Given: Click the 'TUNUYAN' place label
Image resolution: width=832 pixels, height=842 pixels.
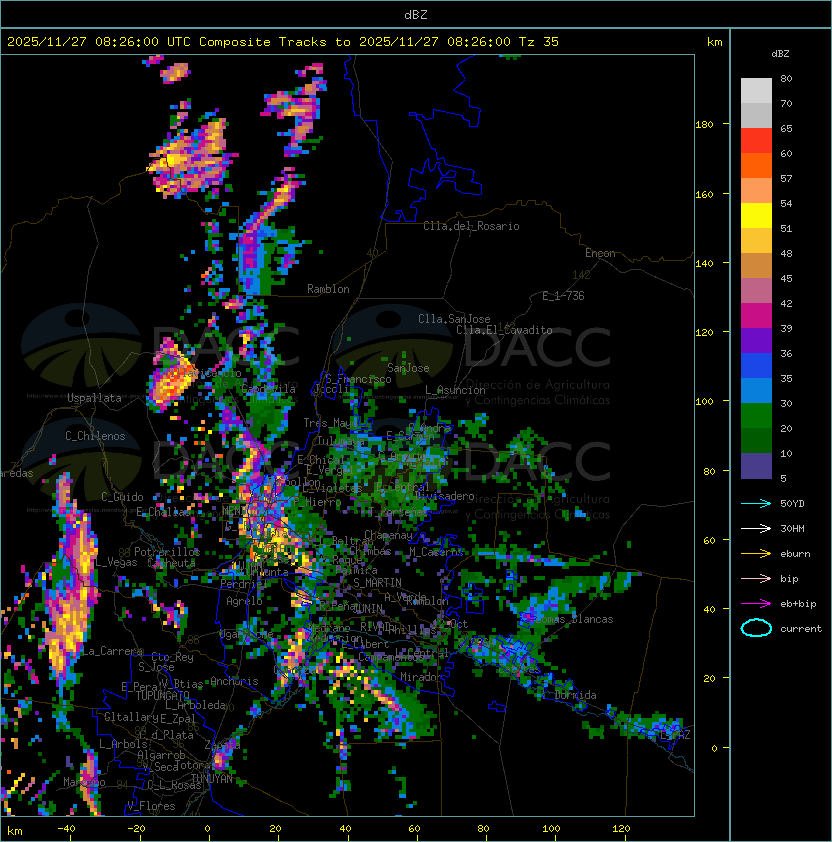Looking at the screenshot, I should click(x=212, y=779).
